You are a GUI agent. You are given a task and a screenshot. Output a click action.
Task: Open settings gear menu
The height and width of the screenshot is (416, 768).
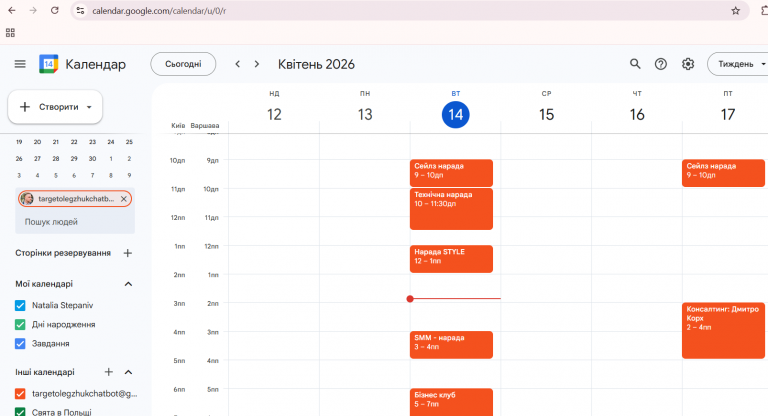click(x=688, y=64)
